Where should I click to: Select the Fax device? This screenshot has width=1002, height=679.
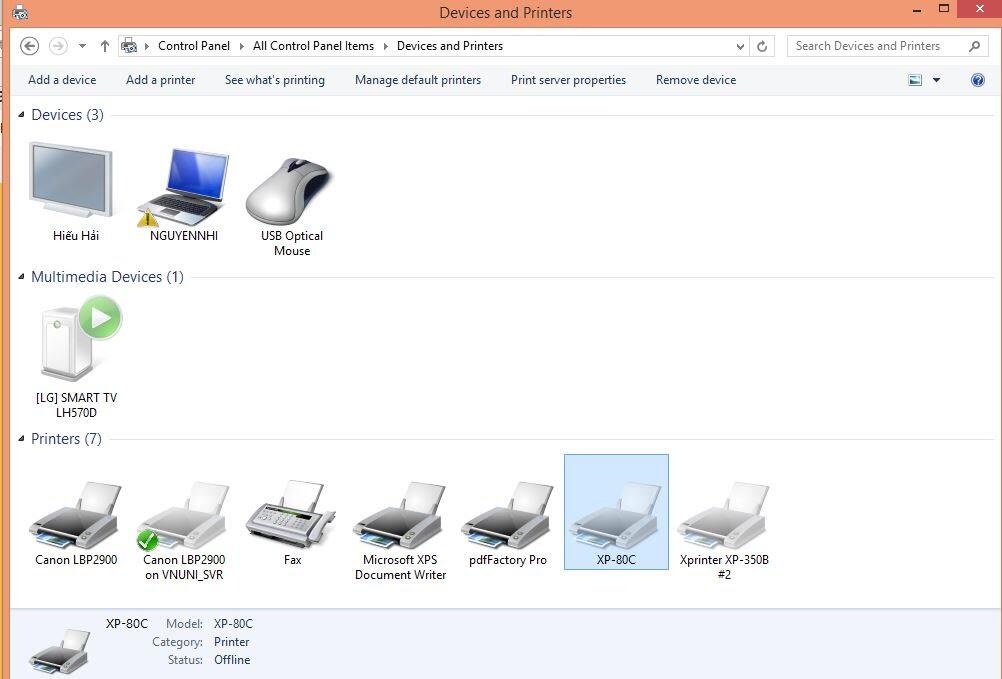point(292,524)
